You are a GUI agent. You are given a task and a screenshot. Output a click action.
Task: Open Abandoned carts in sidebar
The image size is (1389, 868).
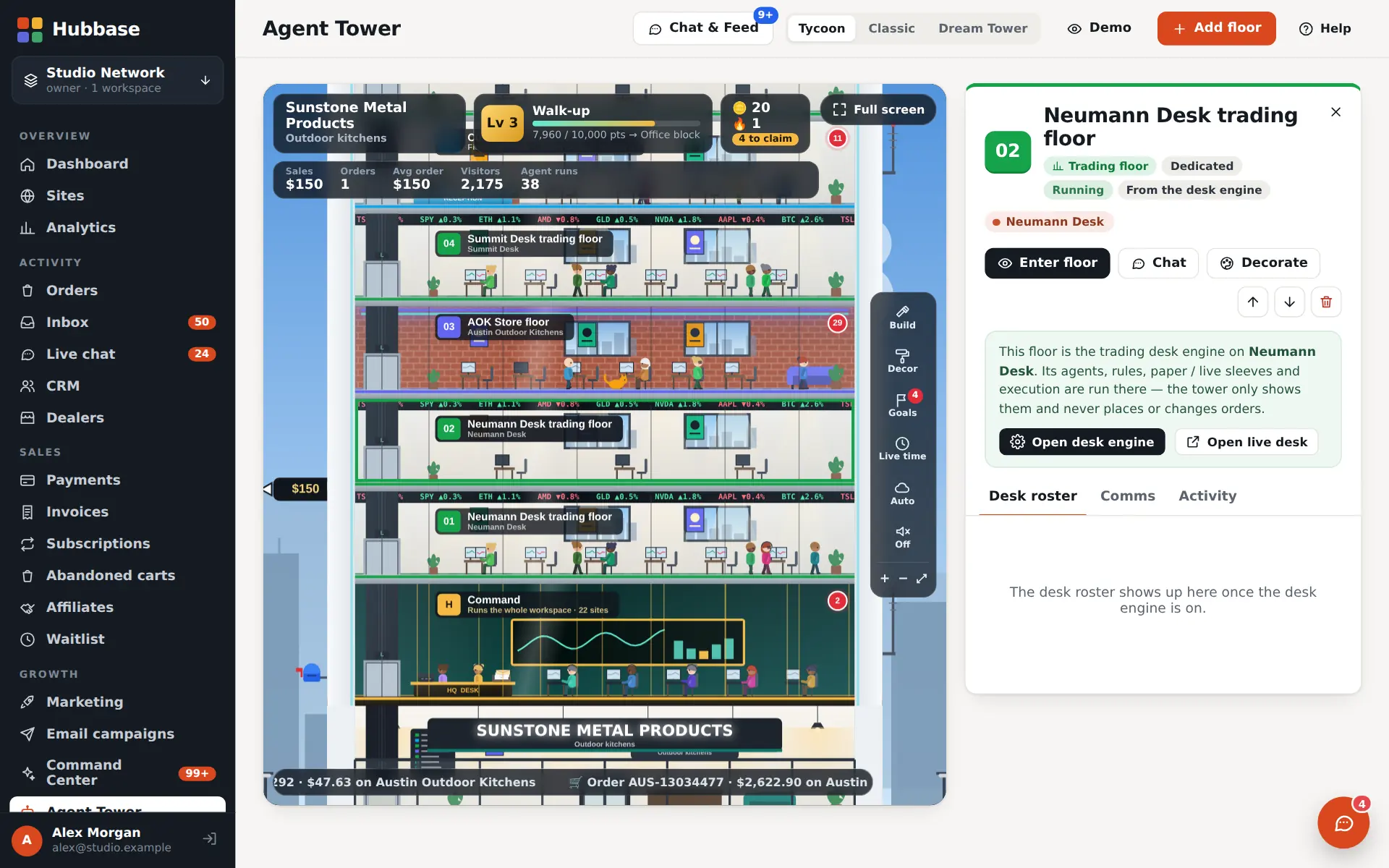[117, 576]
